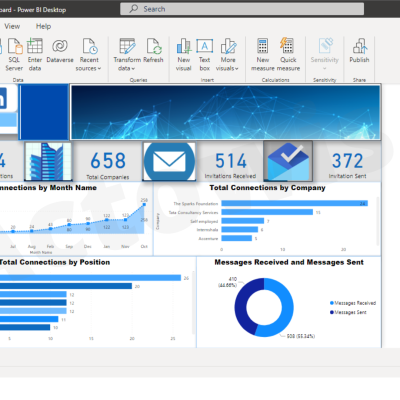This screenshot has height=400, width=400.
Task: Add a Text box
Action: point(204,55)
